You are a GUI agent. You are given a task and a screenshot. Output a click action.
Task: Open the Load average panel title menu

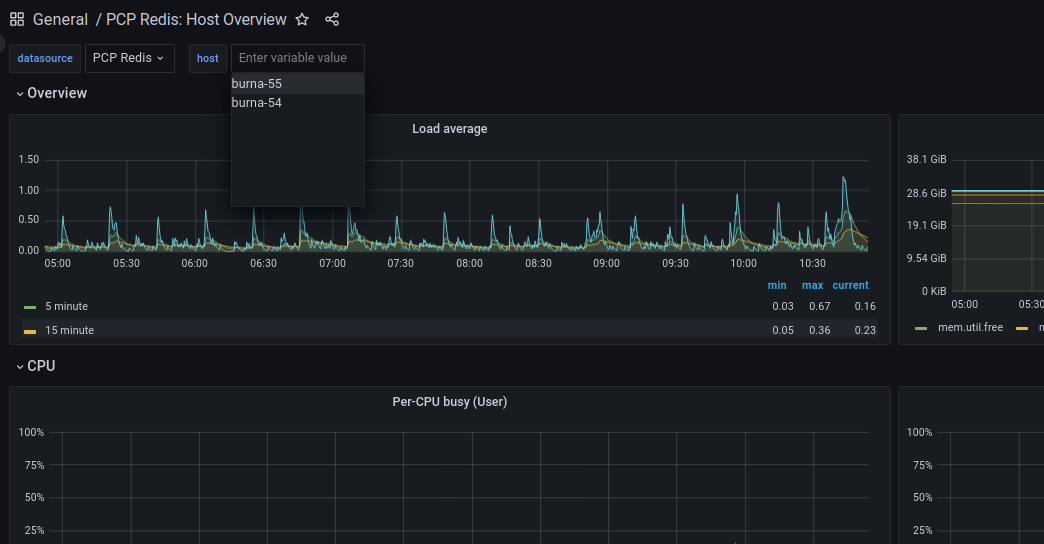click(x=449, y=129)
